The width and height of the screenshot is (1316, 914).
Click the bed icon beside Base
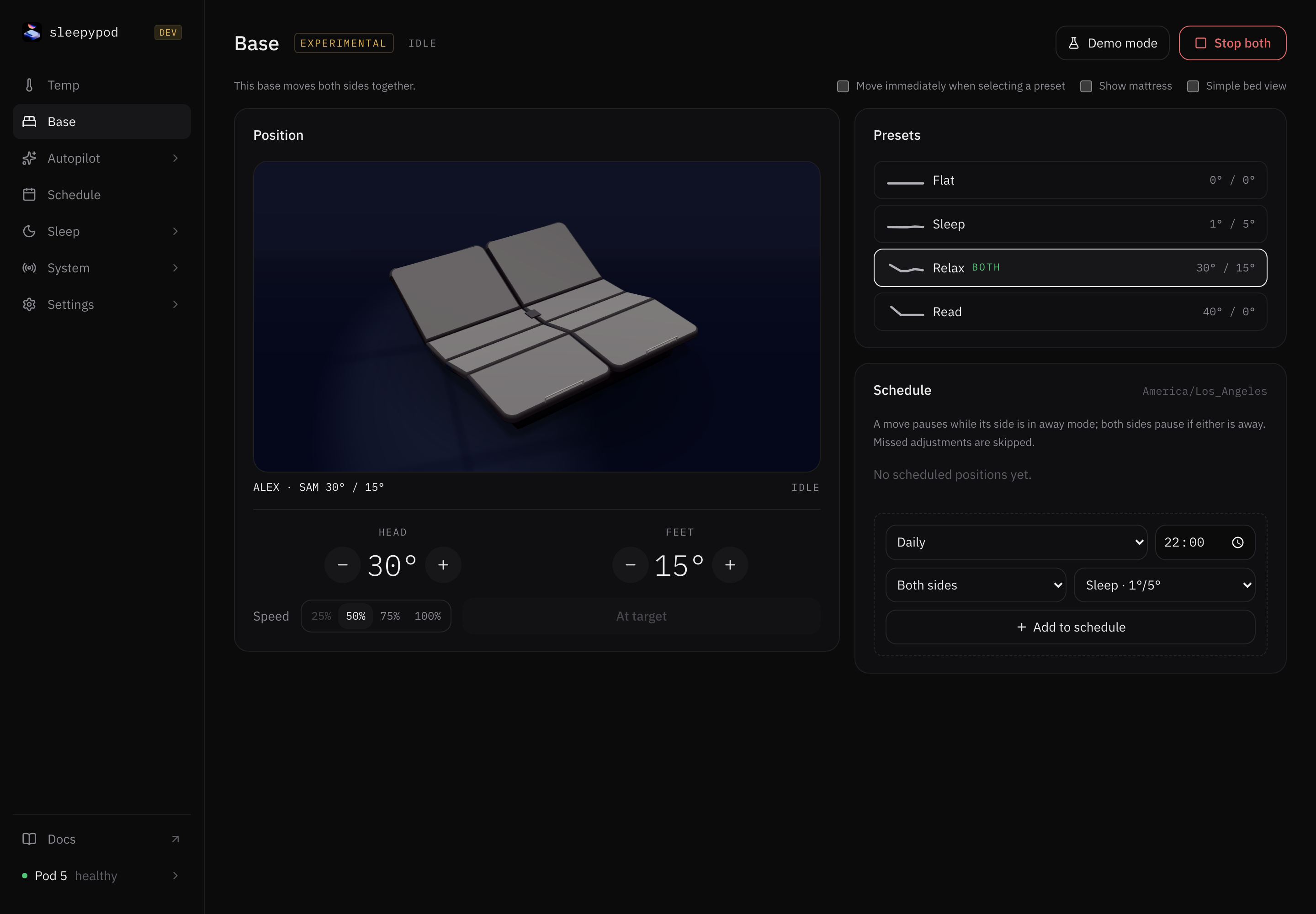pyautogui.click(x=29, y=122)
